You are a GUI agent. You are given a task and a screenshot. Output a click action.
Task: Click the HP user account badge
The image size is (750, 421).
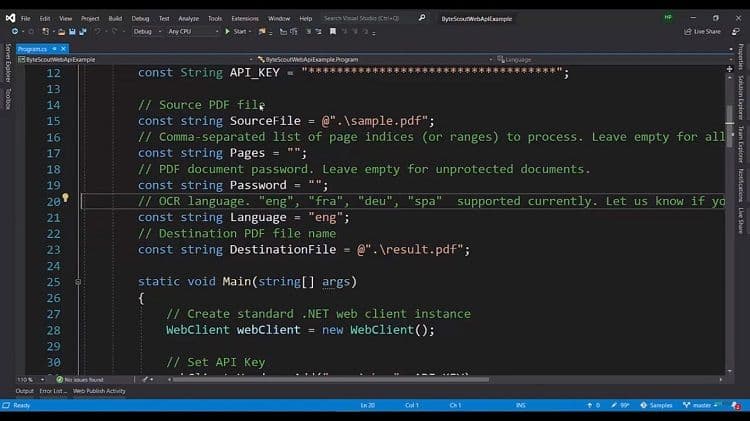(x=668, y=18)
